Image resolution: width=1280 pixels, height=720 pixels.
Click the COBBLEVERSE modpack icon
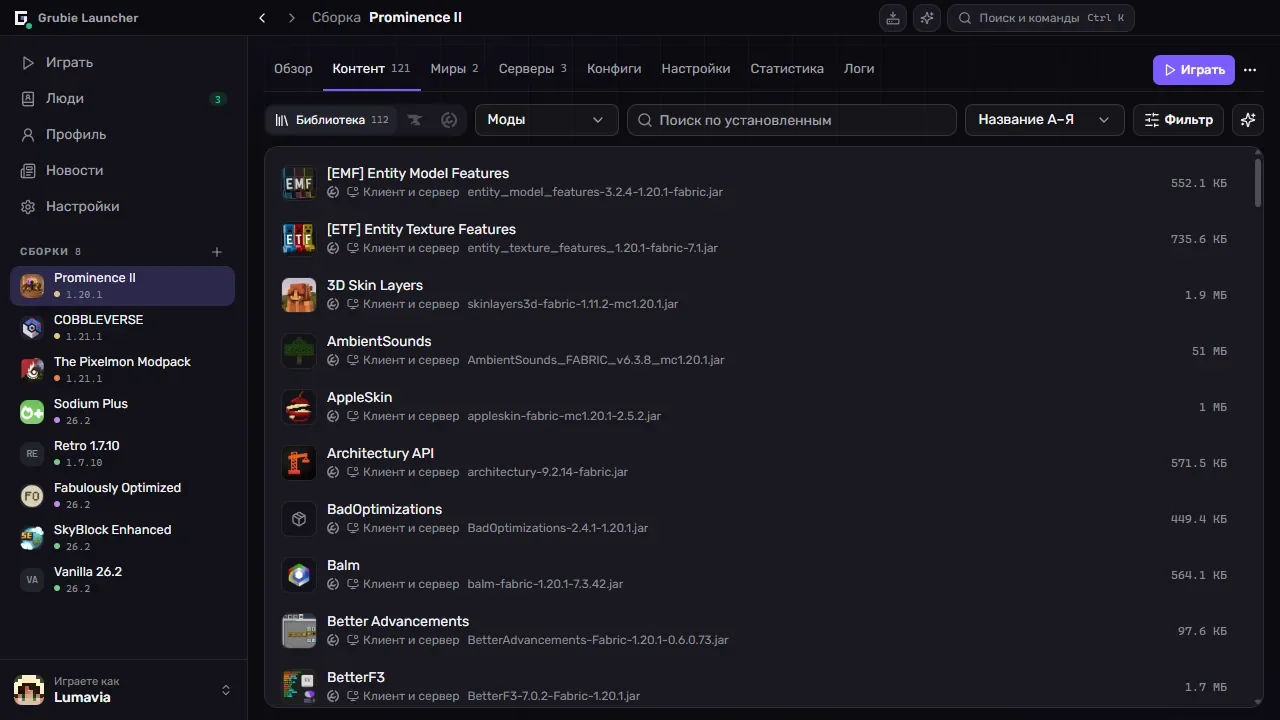pos(32,328)
